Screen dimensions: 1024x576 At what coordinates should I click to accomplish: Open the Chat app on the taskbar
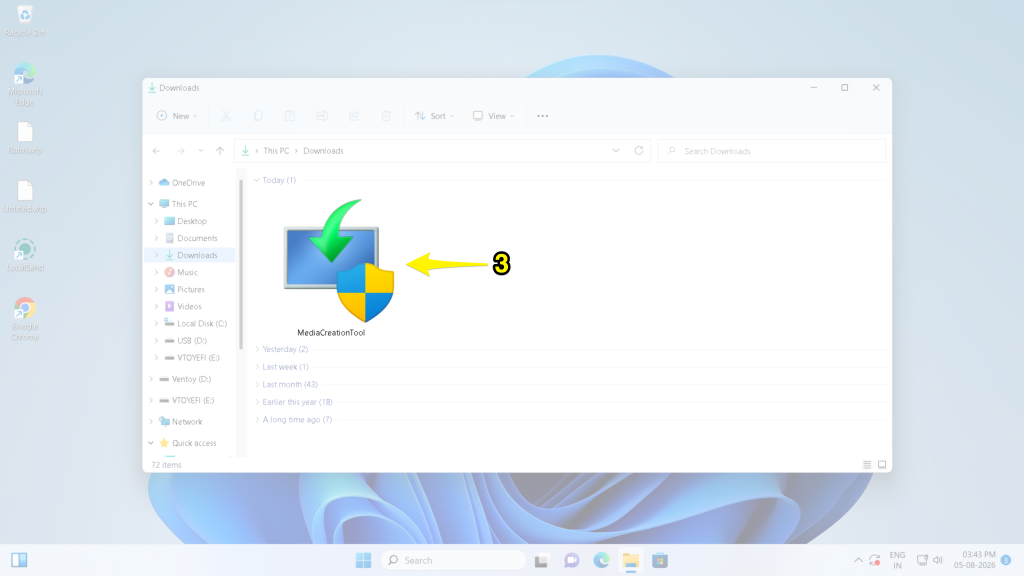[571, 560]
